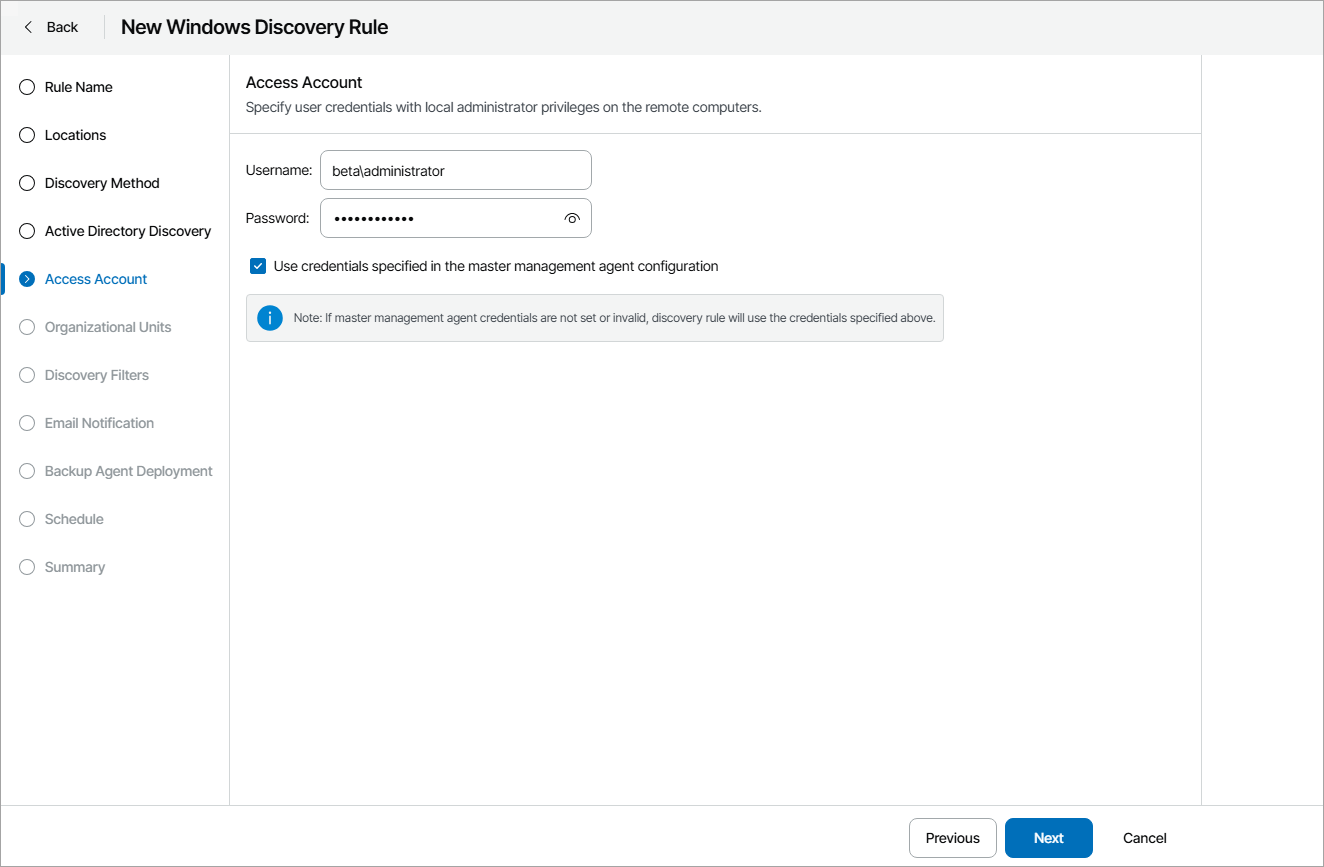Click the Schedule step circle
This screenshot has height=867, width=1324.
pyautogui.click(x=26, y=519)
